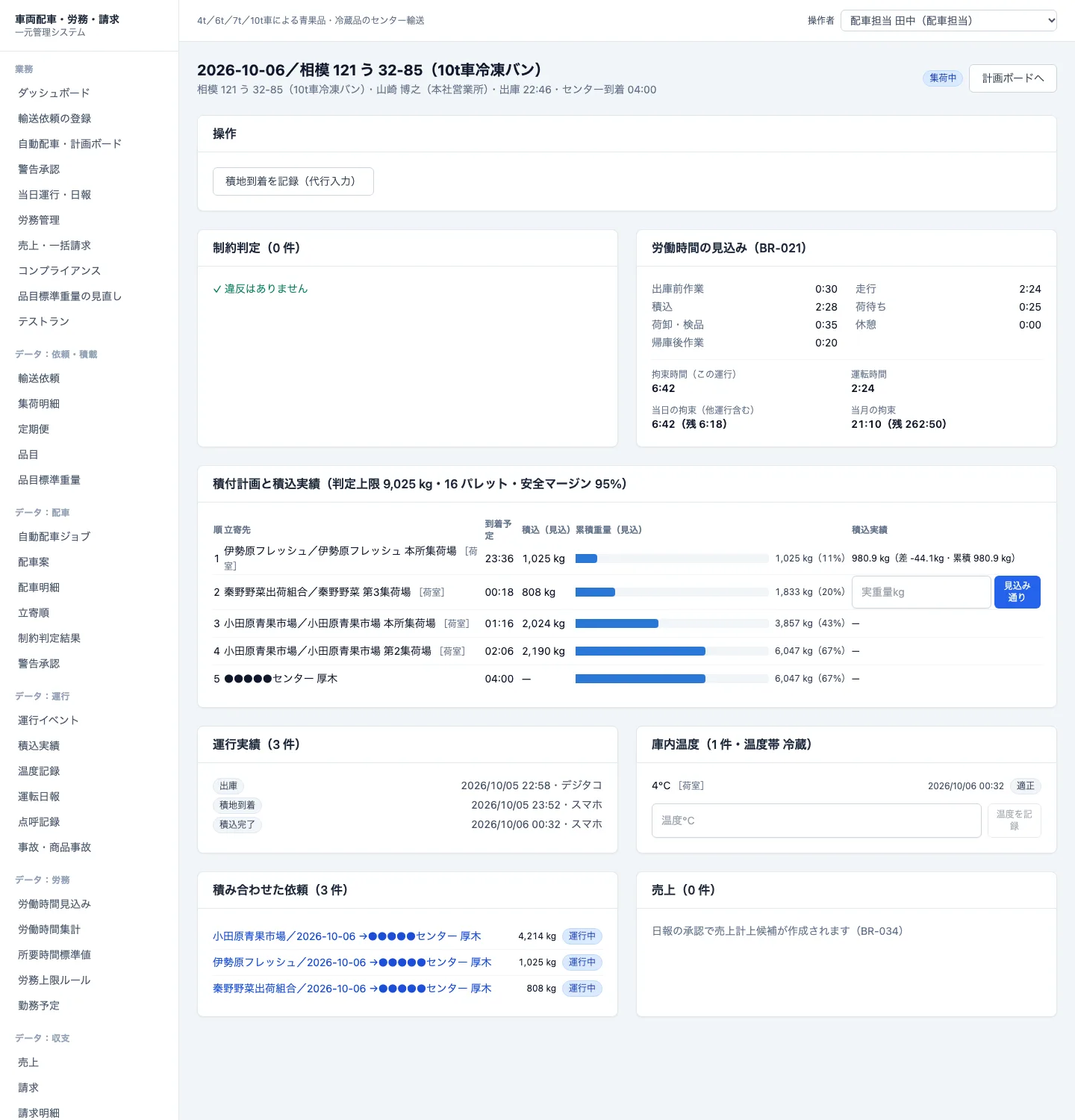
Task: Click the 適正 temperature status badge
Action: point(1026,786)
